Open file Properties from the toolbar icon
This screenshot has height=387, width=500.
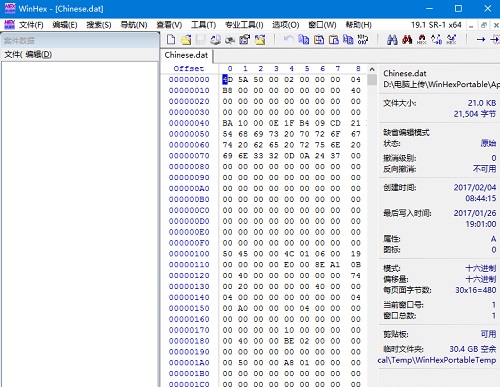(245, 40)
